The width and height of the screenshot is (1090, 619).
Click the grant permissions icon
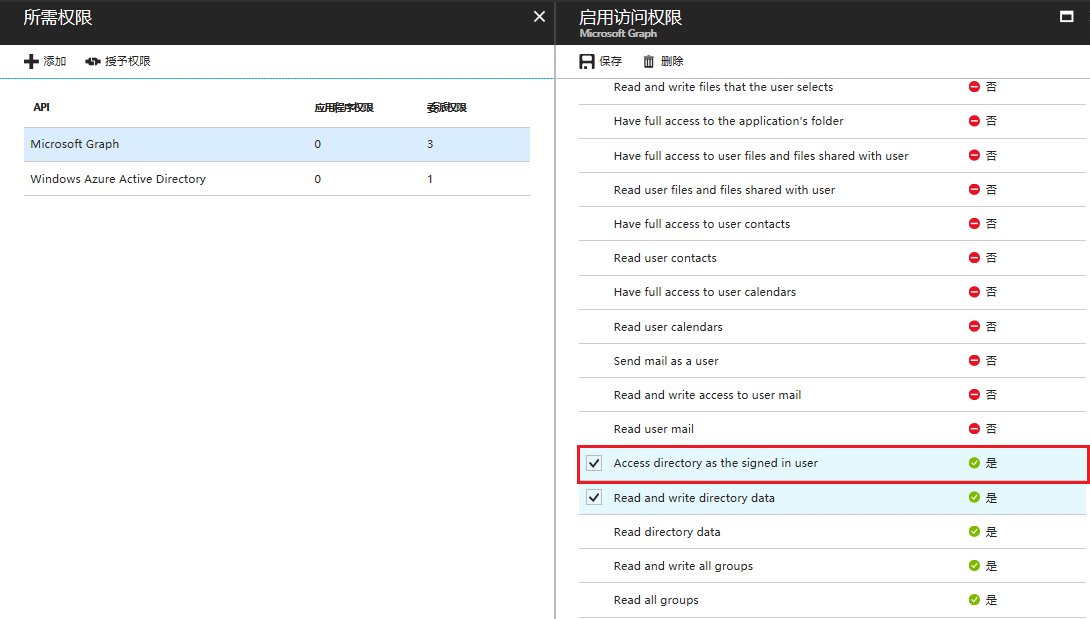[x=93, y=62]
